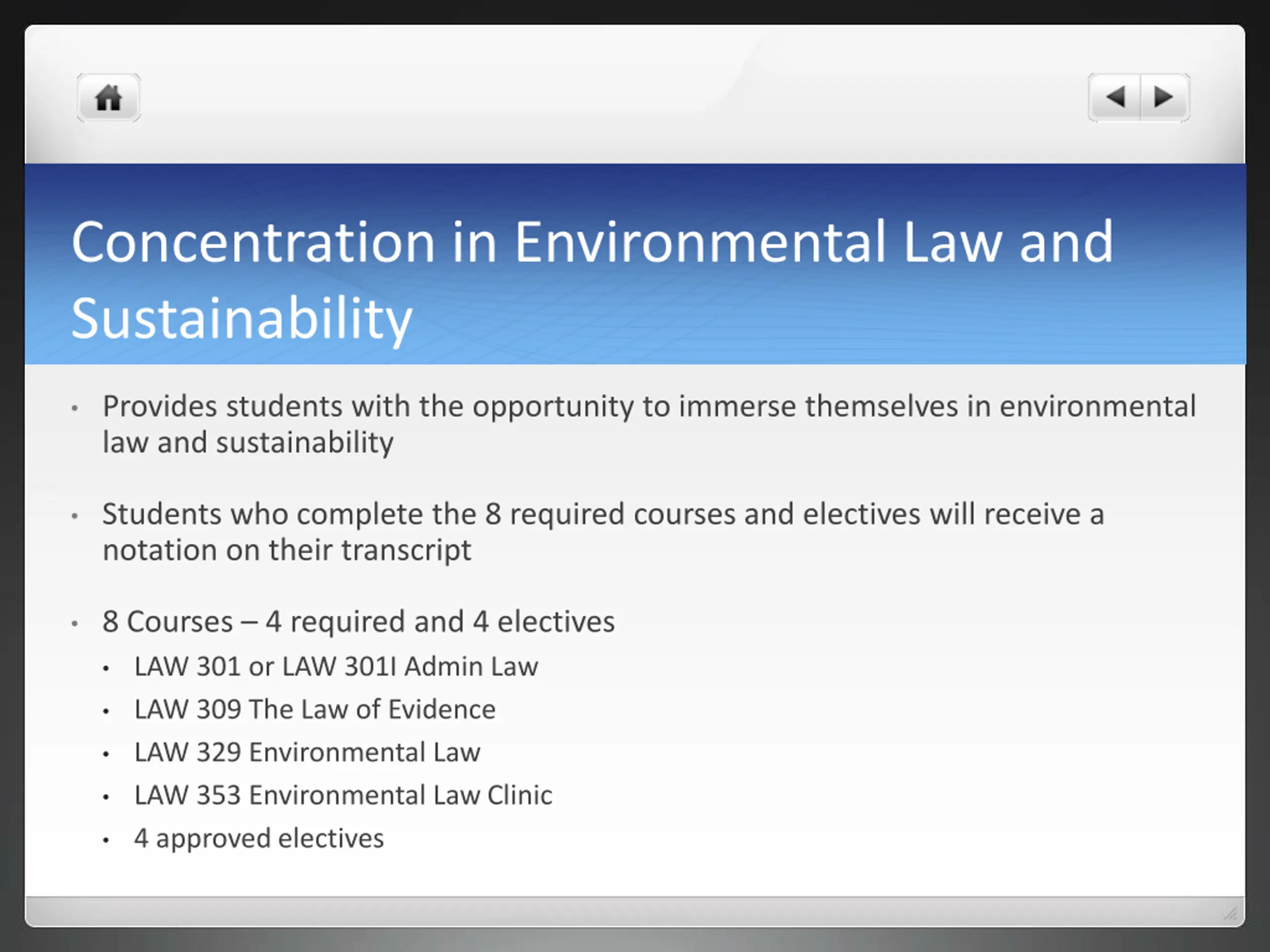Select the 'Provides students with the opportunity' bullet
Viewport: 1270px width, 952px height.
[649, 406]
